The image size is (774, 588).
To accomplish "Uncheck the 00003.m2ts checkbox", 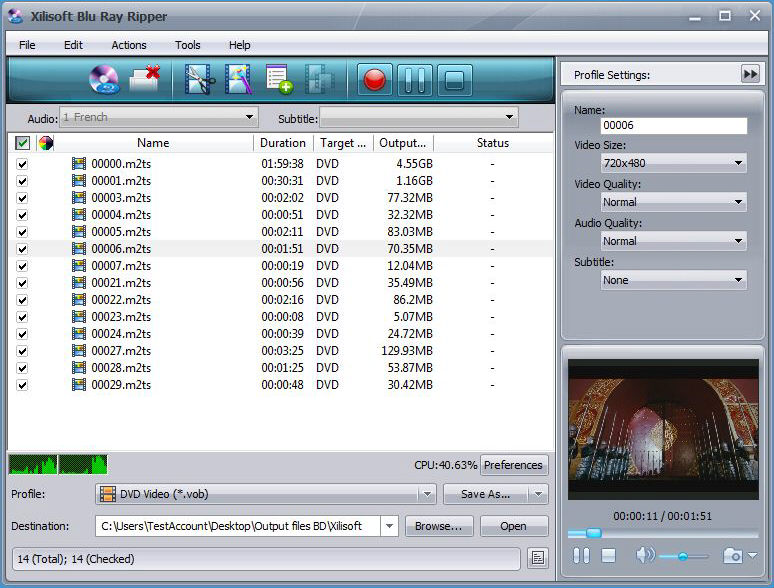I will [x=22, y=198].
